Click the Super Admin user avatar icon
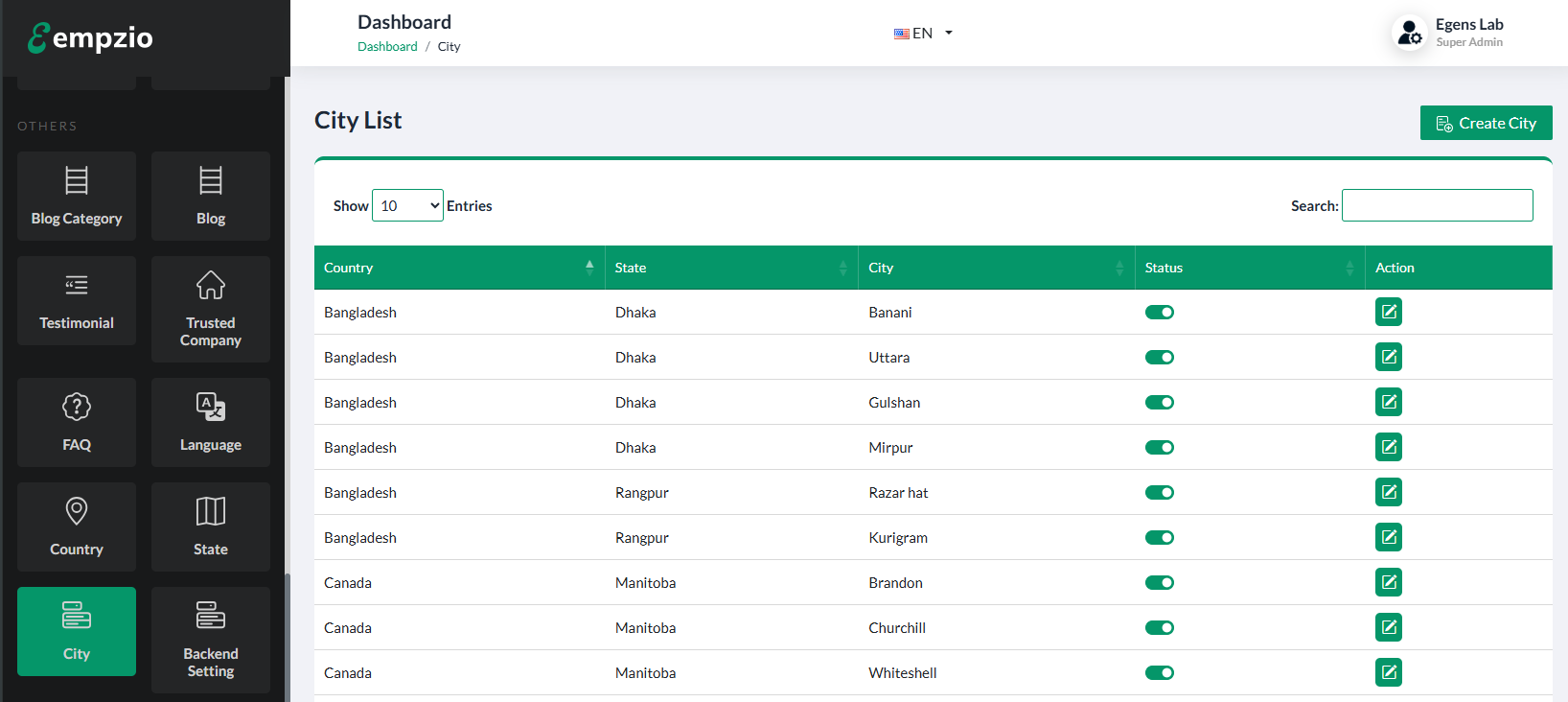Viewport: 1568px width, 702px height. pos(1409,33)
